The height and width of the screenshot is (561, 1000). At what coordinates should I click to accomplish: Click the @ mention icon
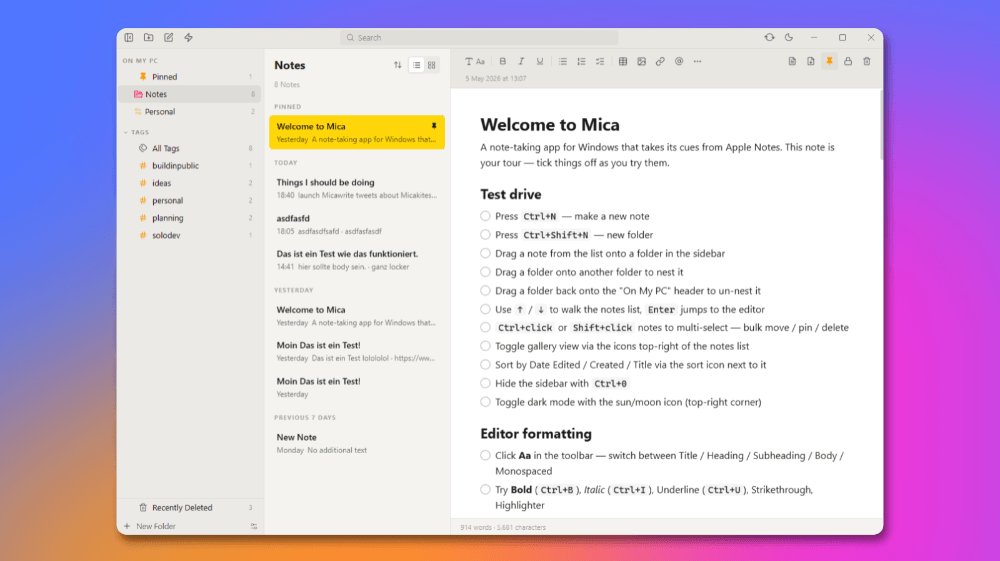[x=679, y=62]
